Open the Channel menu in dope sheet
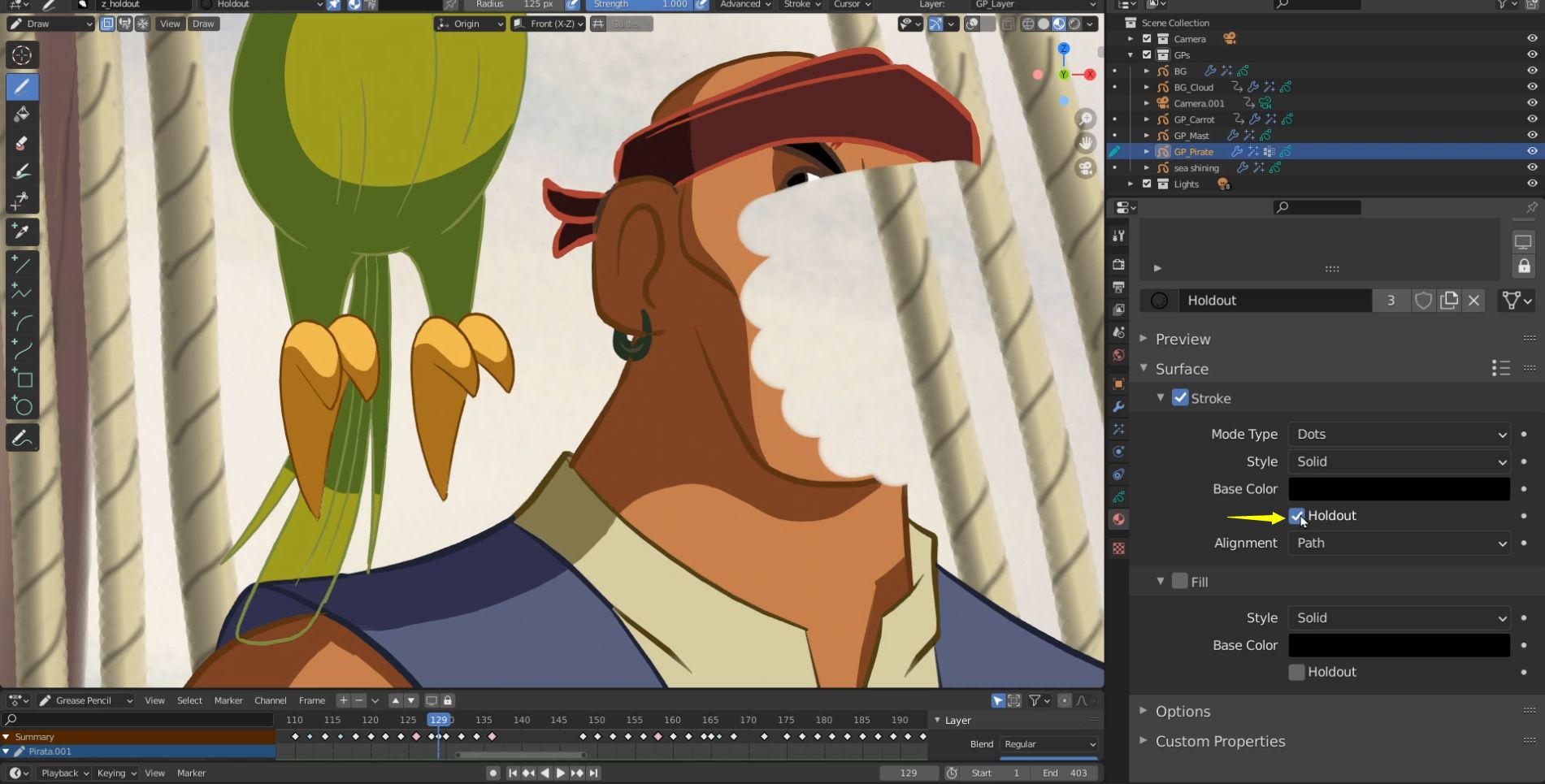 pyautogui.click(x=270, y=700)
